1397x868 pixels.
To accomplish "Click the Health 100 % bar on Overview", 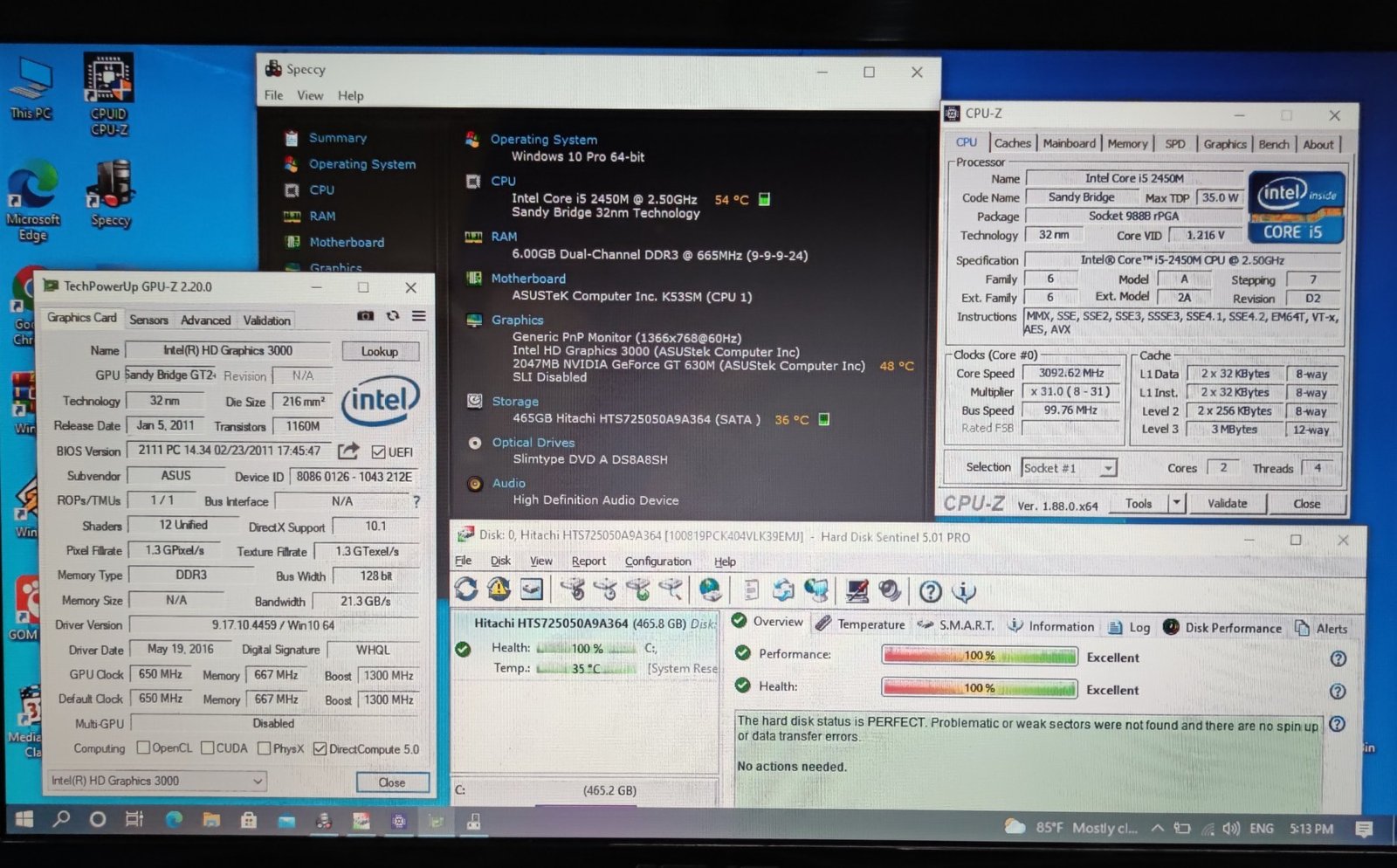I will point(980,688).
